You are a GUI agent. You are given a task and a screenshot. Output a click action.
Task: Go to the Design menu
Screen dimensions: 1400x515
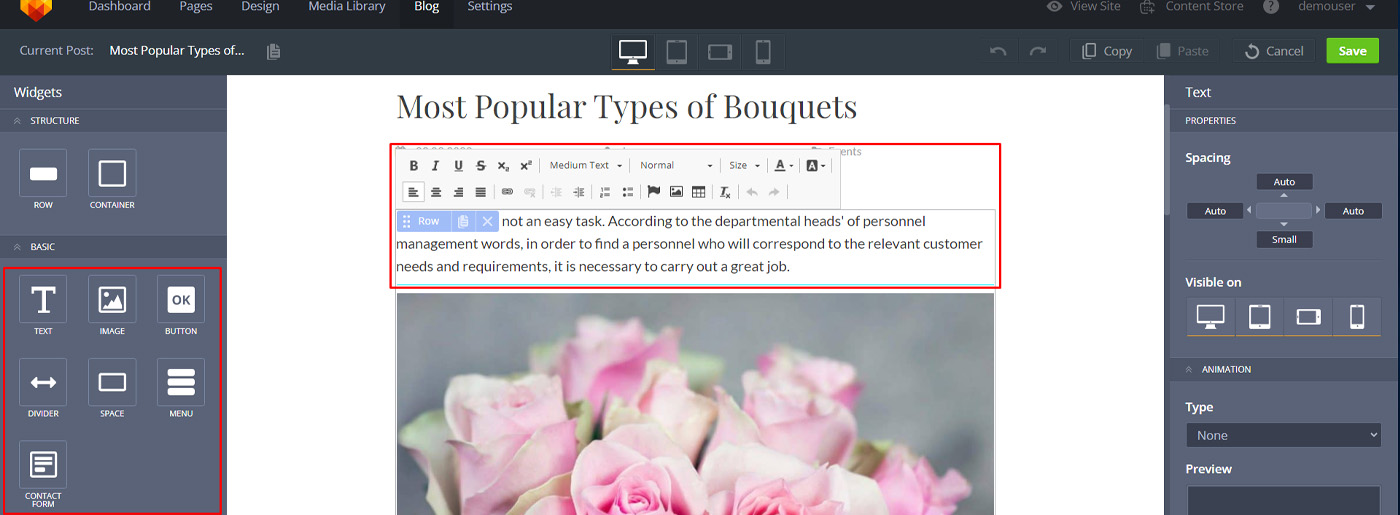[x=260, y=7]
